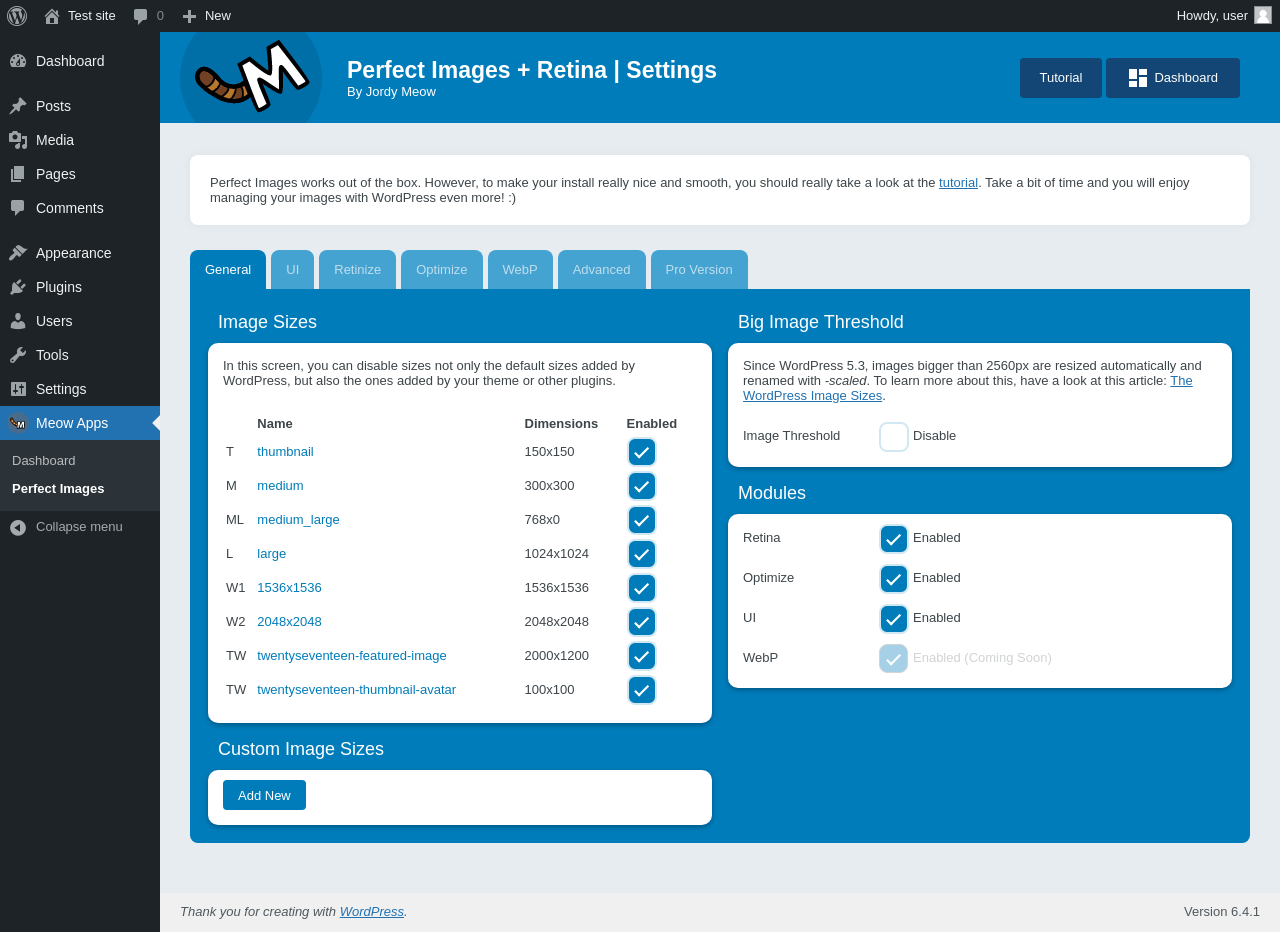Disable the large 1024x1024 size
The width and height of the screenshot is (1280, 932).
642,554
